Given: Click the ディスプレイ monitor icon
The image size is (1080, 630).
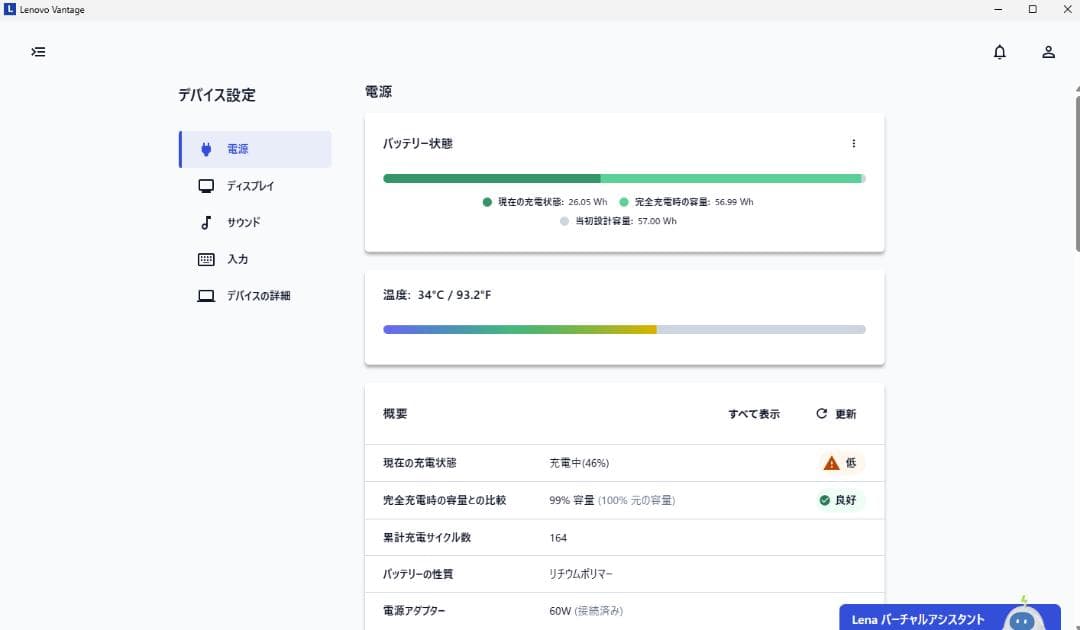Looking at the screenshot, I should click(x=206, y=186).
